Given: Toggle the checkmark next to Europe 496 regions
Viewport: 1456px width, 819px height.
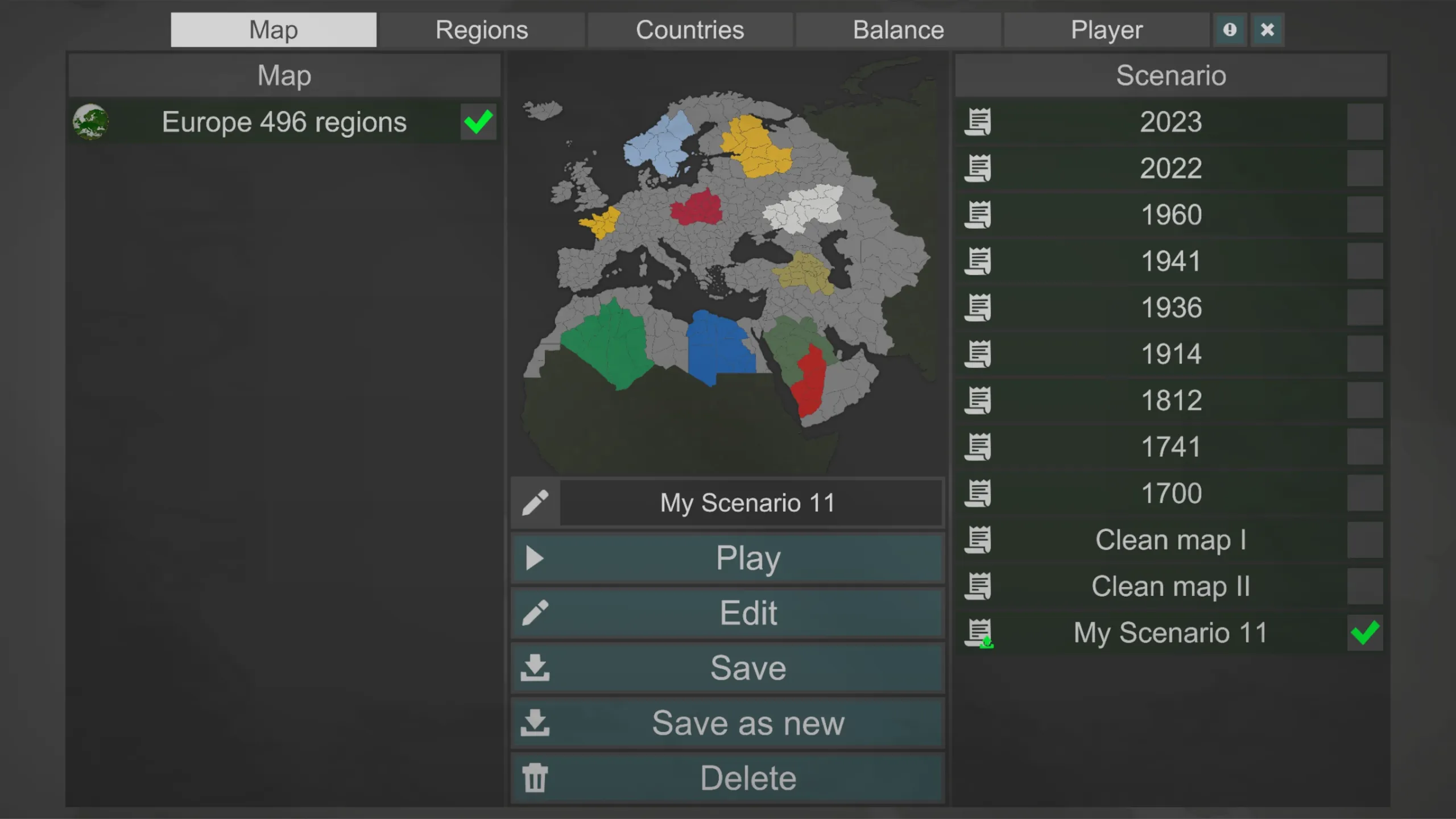Looking at the screenshot, I should pos(478,122).
